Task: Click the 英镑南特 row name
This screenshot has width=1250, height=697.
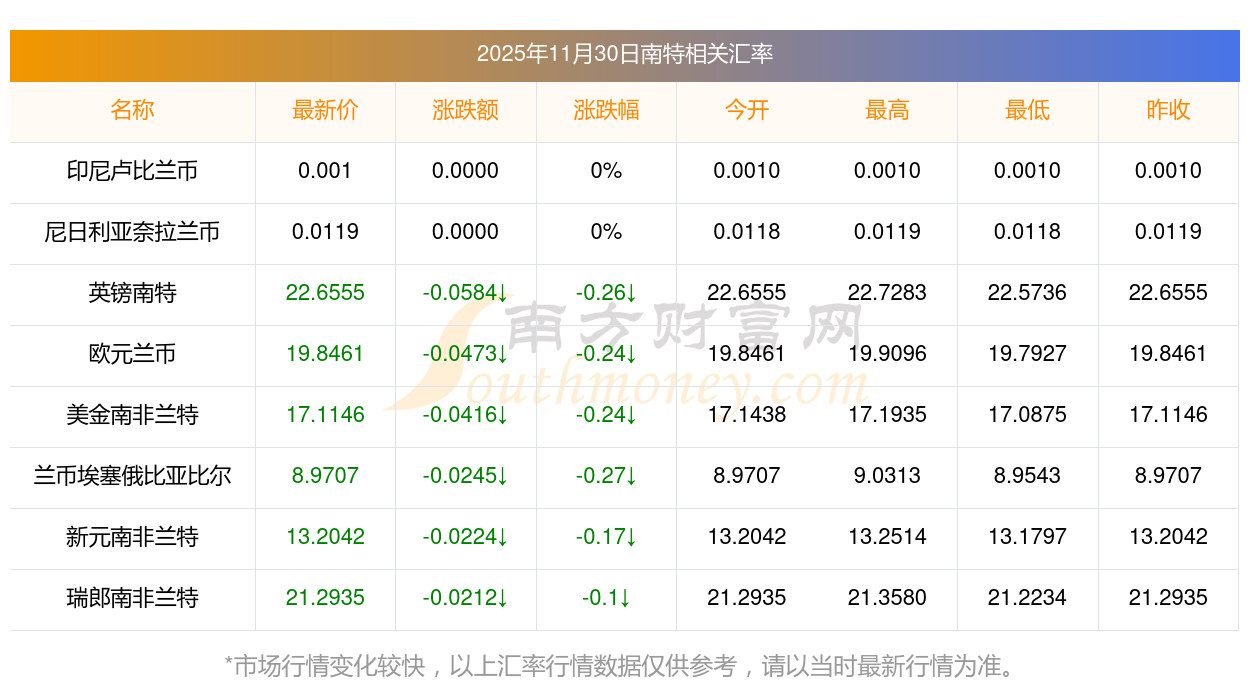Action: 133,293
